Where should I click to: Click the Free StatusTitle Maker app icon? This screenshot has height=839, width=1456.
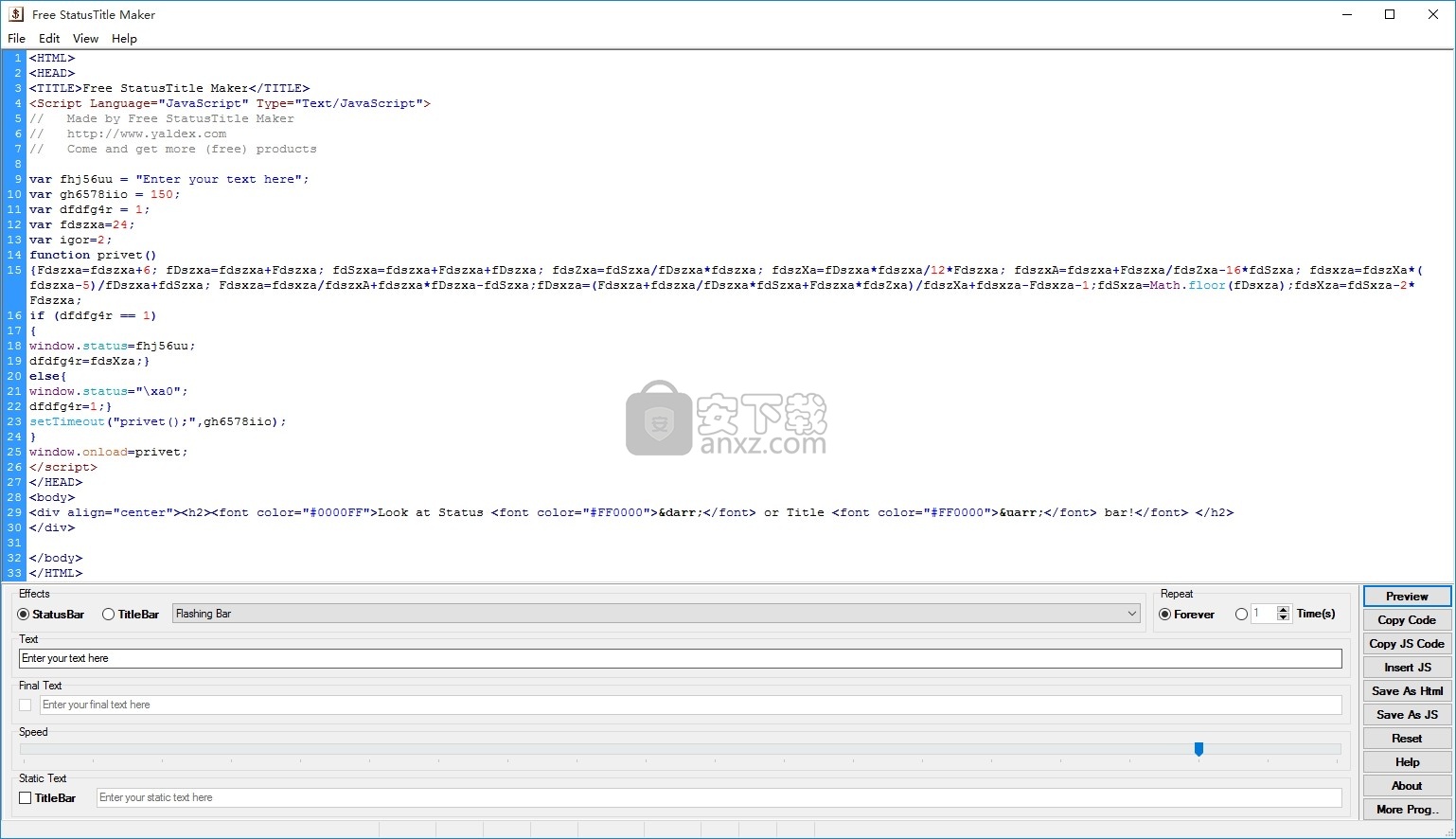click(16, 14)
